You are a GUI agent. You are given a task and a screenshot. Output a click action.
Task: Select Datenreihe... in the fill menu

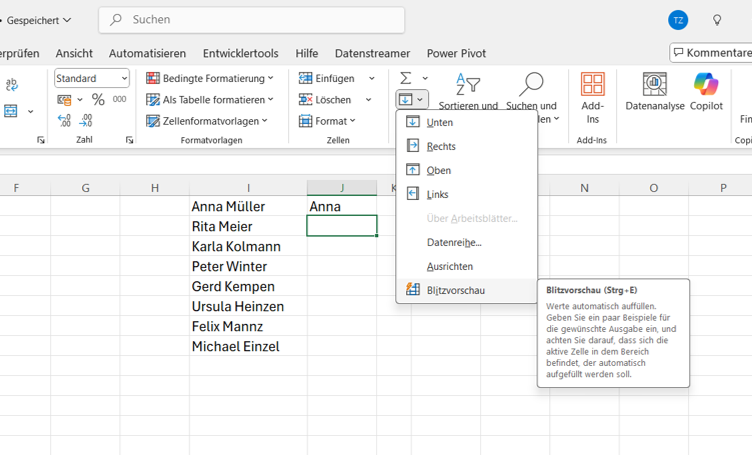[x=454, y=242]
